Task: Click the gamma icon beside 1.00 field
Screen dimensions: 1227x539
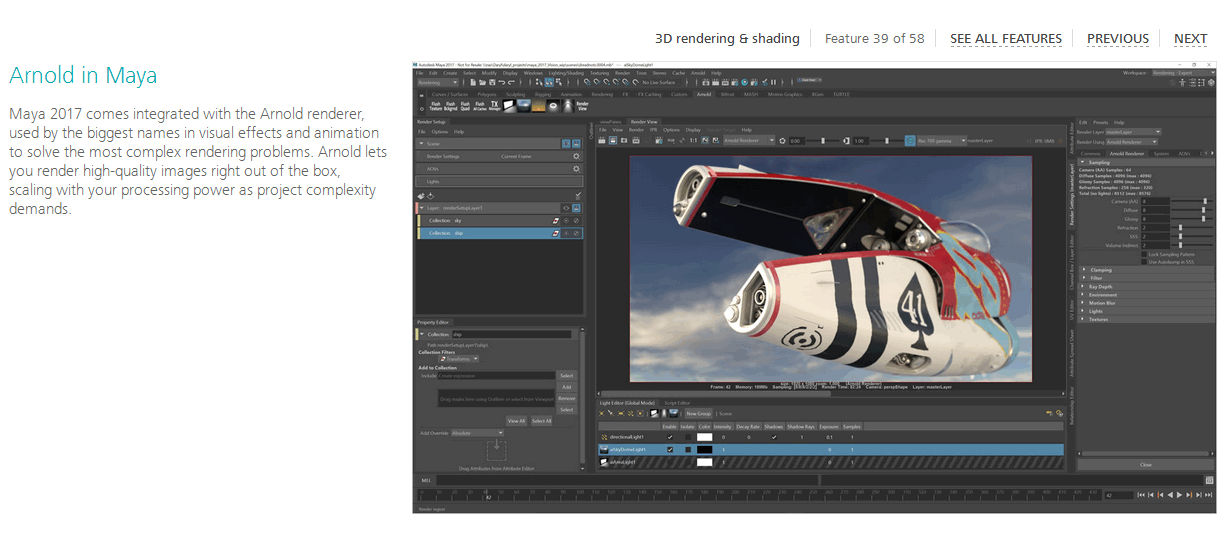Action: pos(846,141)
